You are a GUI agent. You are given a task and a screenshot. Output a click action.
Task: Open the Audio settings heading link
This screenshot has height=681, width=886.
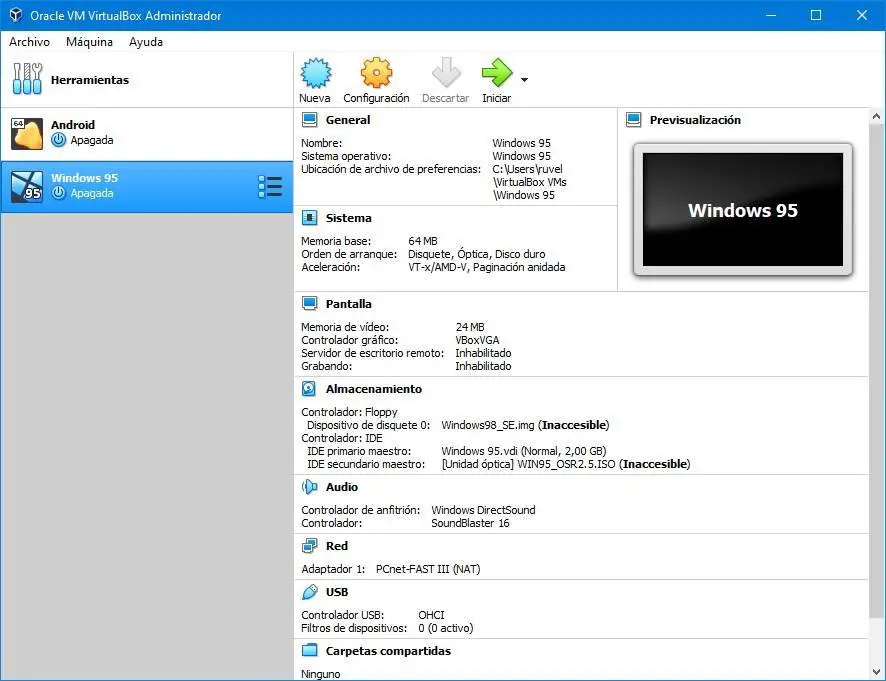coord(341,487)
